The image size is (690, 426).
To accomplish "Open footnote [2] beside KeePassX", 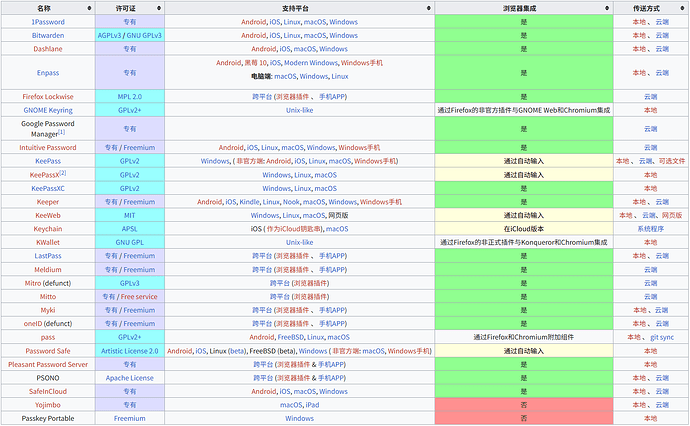I will click(63, 173).
